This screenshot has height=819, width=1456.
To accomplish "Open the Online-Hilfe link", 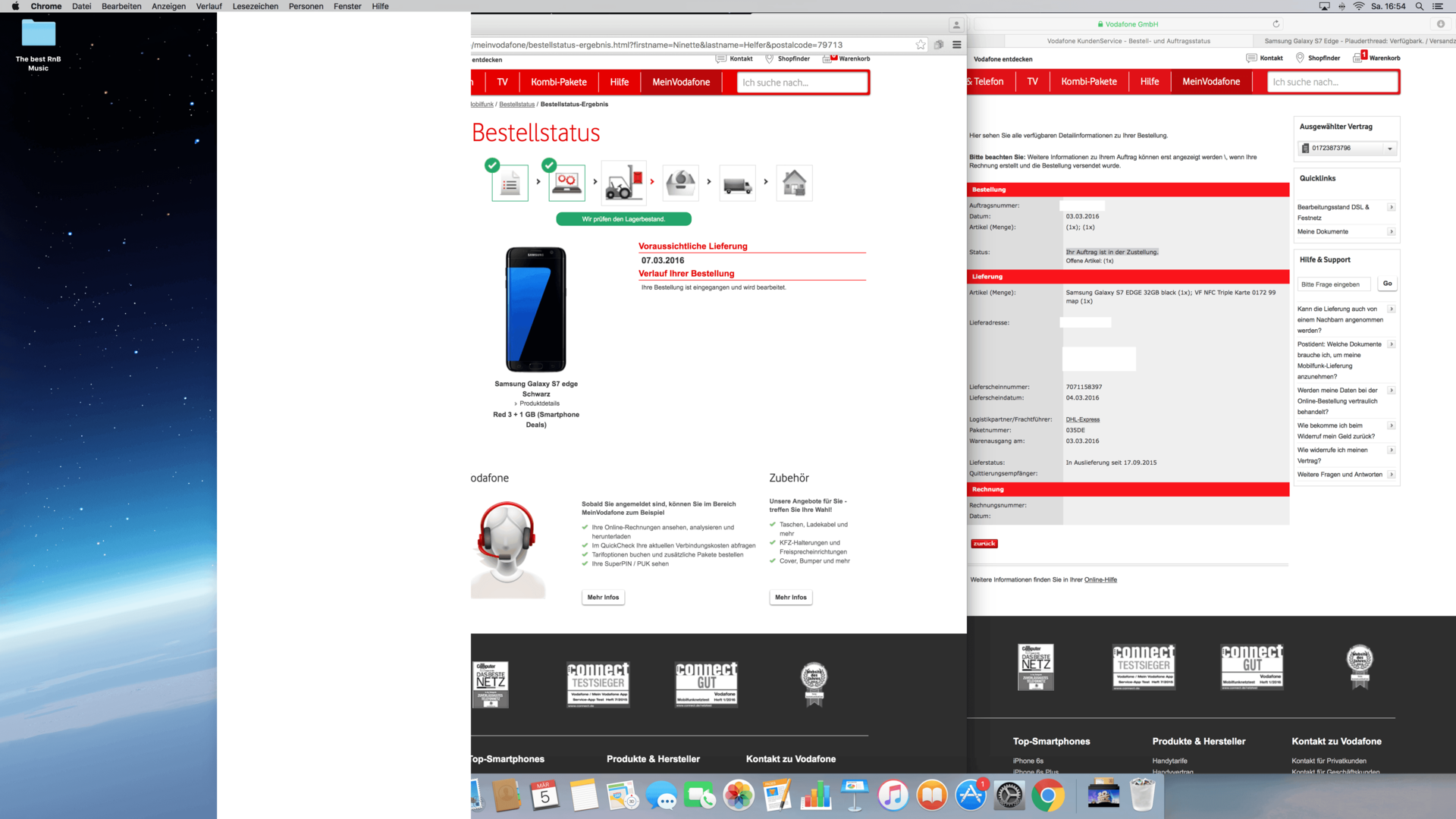I will click(x=1100, y=580).
